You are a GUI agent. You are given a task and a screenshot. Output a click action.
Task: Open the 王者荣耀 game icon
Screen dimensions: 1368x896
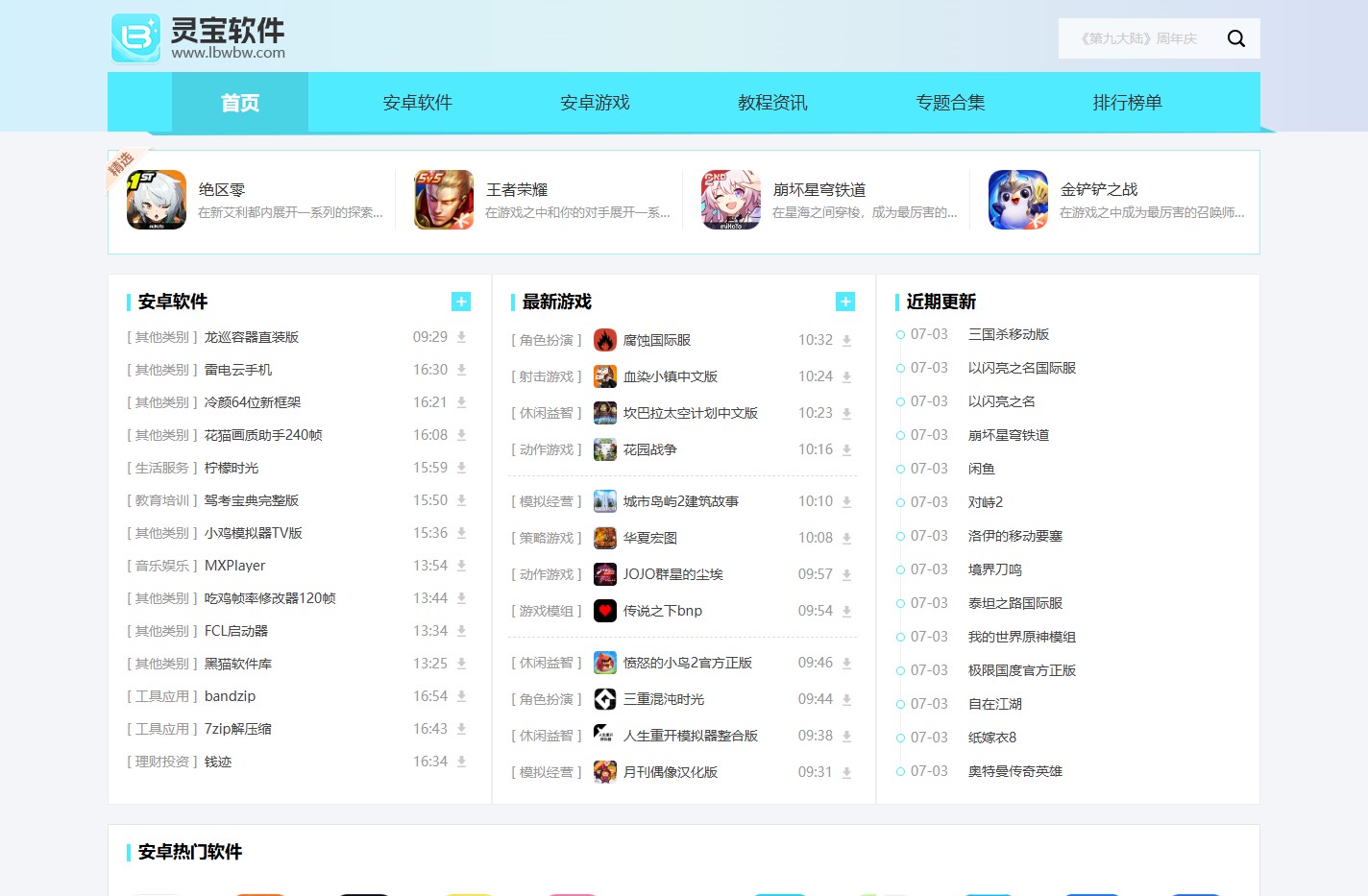point(444,200)
